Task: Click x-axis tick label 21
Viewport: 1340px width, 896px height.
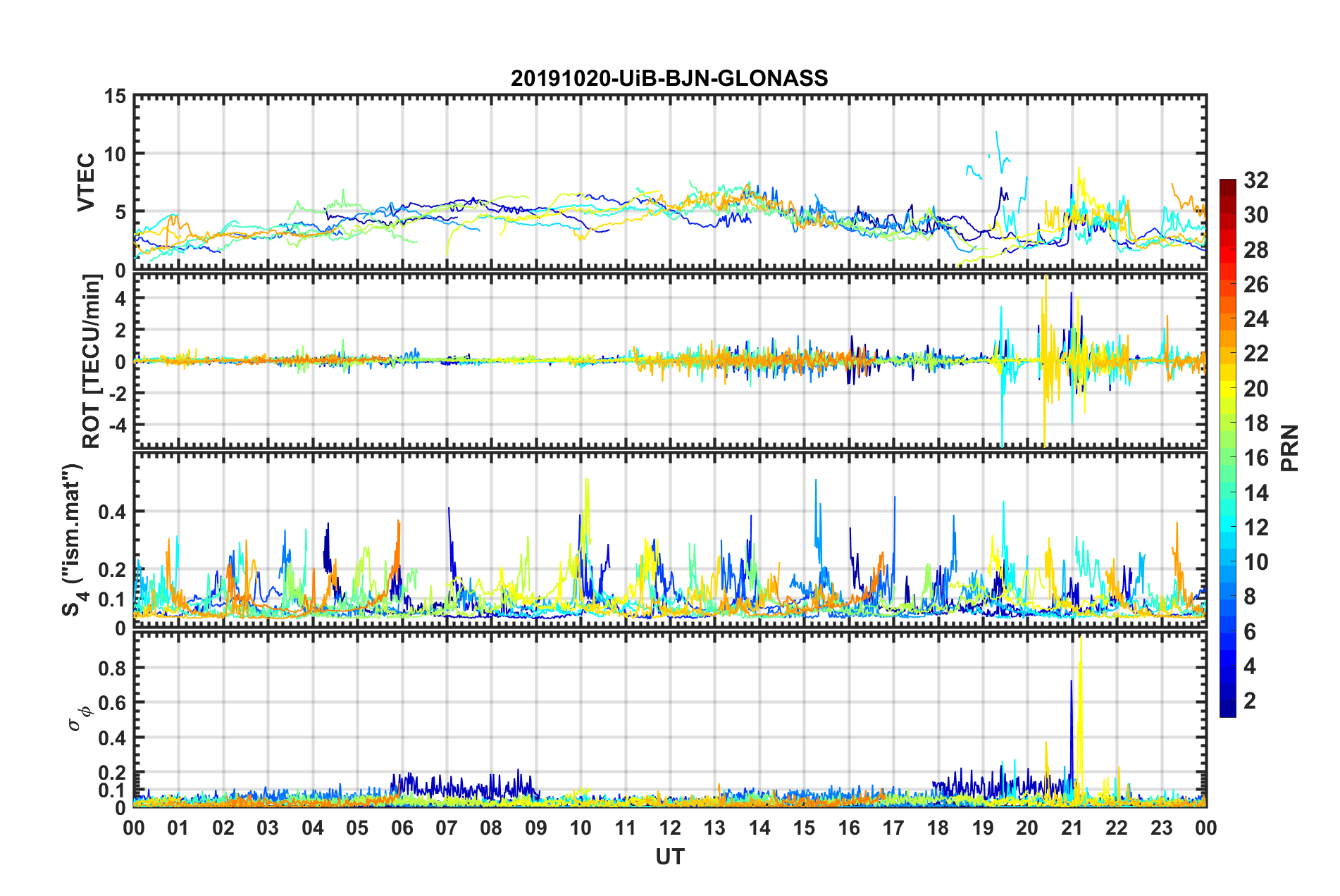Action: 1072,828
